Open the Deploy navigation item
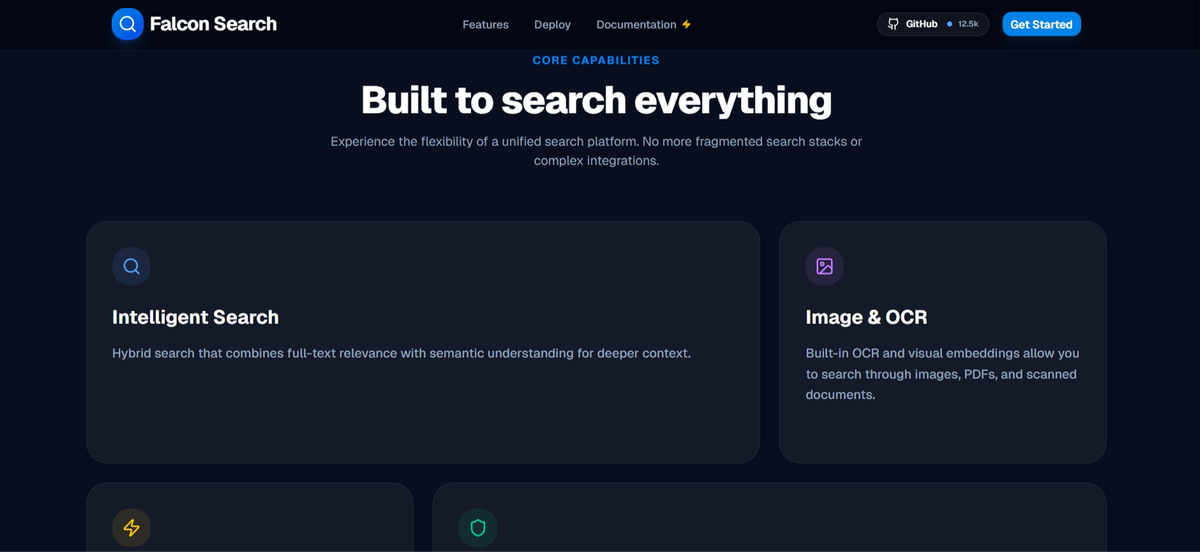 coord(552,24)
